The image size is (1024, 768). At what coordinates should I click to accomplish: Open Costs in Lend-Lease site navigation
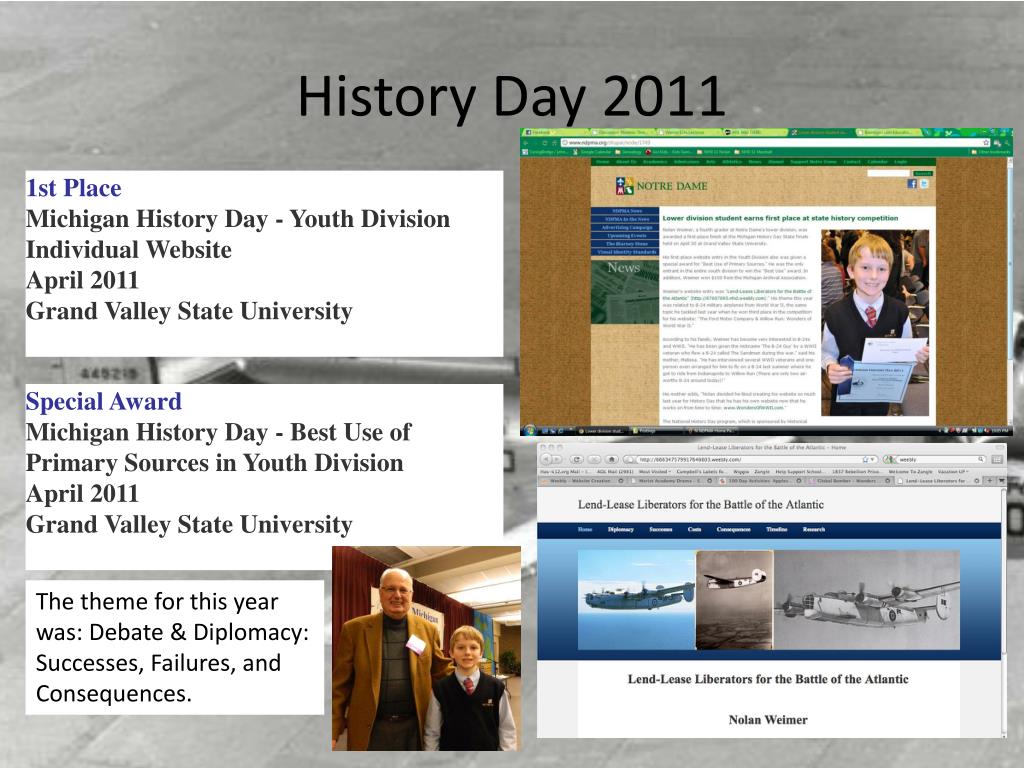pos(694,530)
